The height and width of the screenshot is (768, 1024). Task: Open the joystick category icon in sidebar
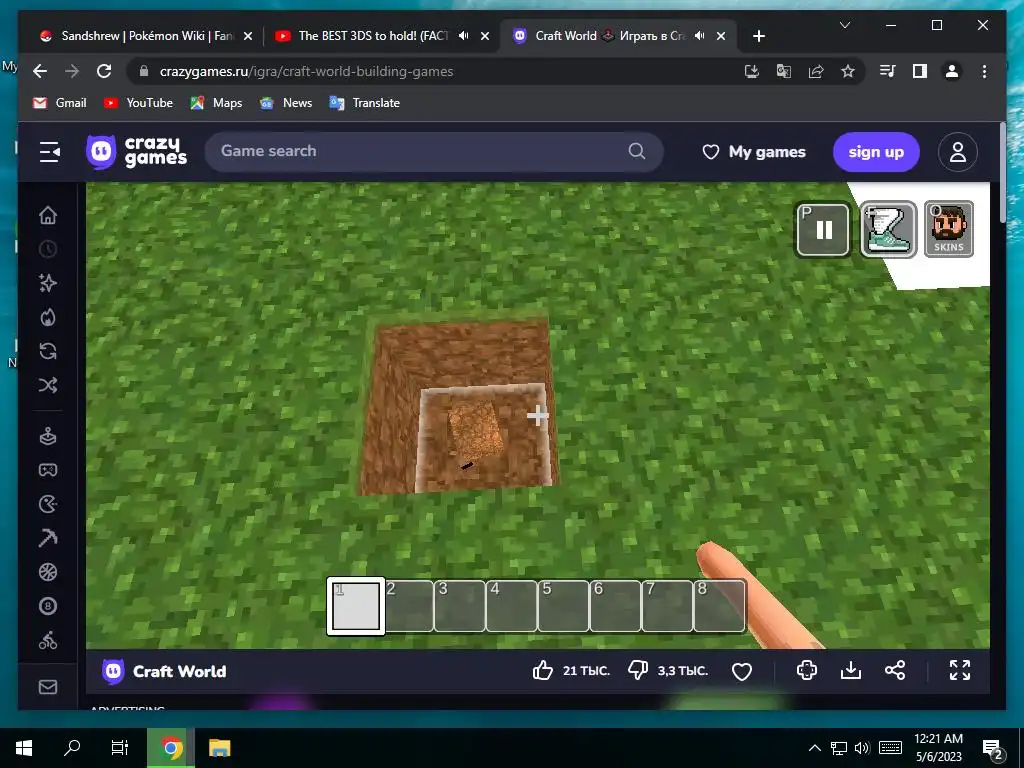(48, 436)
